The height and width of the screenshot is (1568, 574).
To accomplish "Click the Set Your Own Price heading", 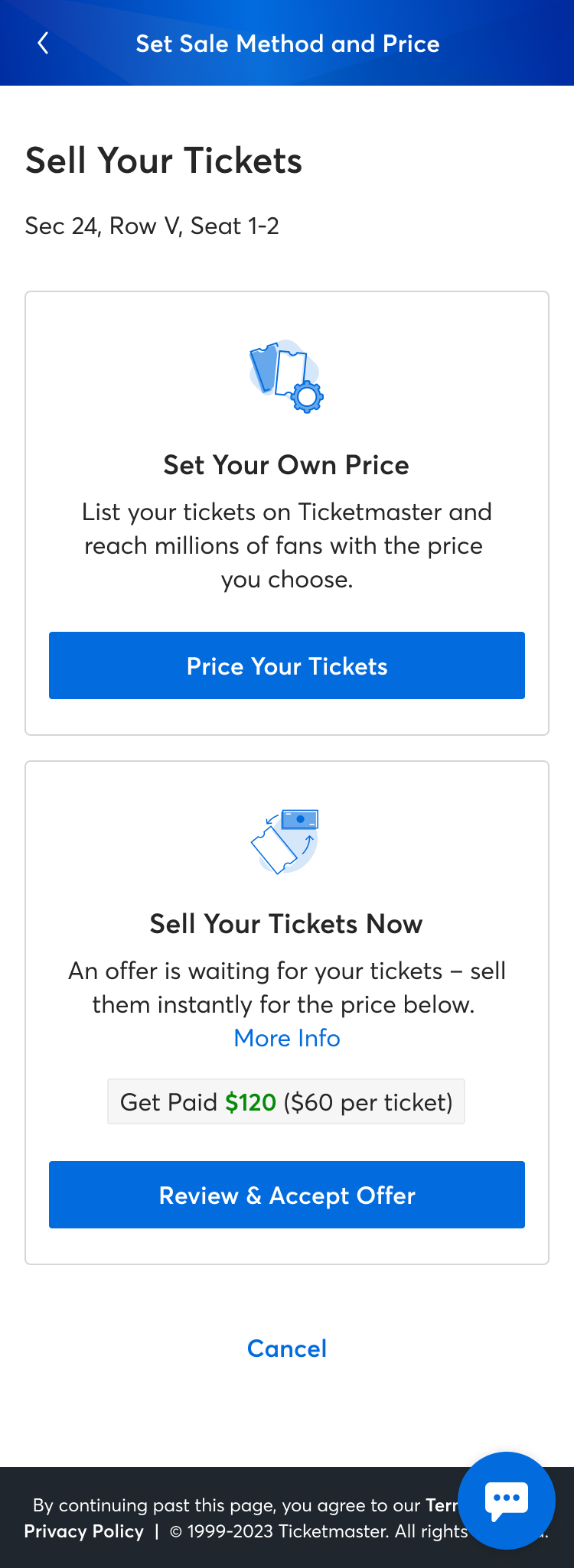I will pos(286,465).
